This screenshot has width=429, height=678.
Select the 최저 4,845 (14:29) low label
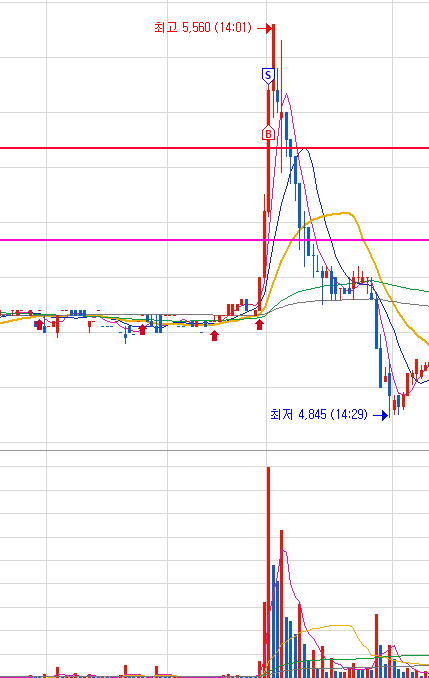coord(319,414)
